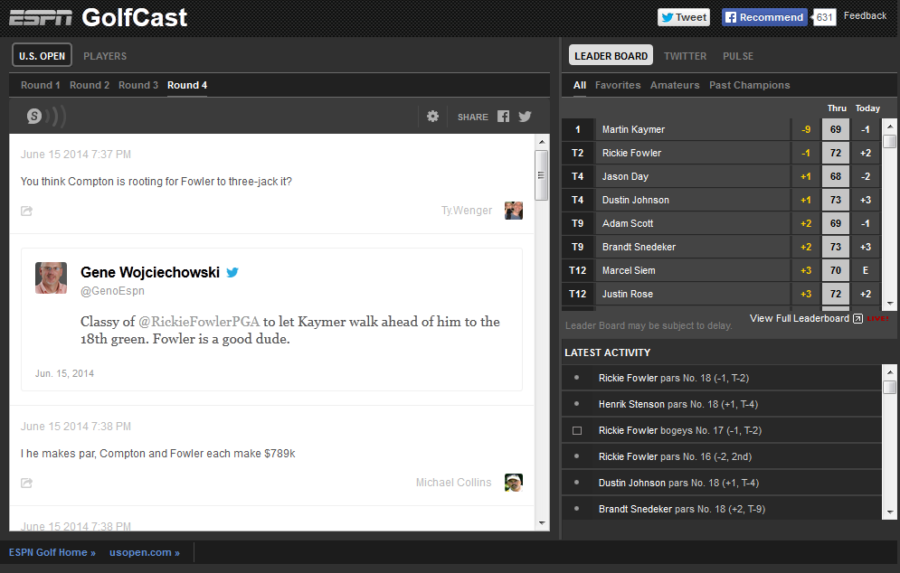Share Ty.Wenger's comment with share icon
The height and width of the screenshot is (573, 900).
point(26,211)
